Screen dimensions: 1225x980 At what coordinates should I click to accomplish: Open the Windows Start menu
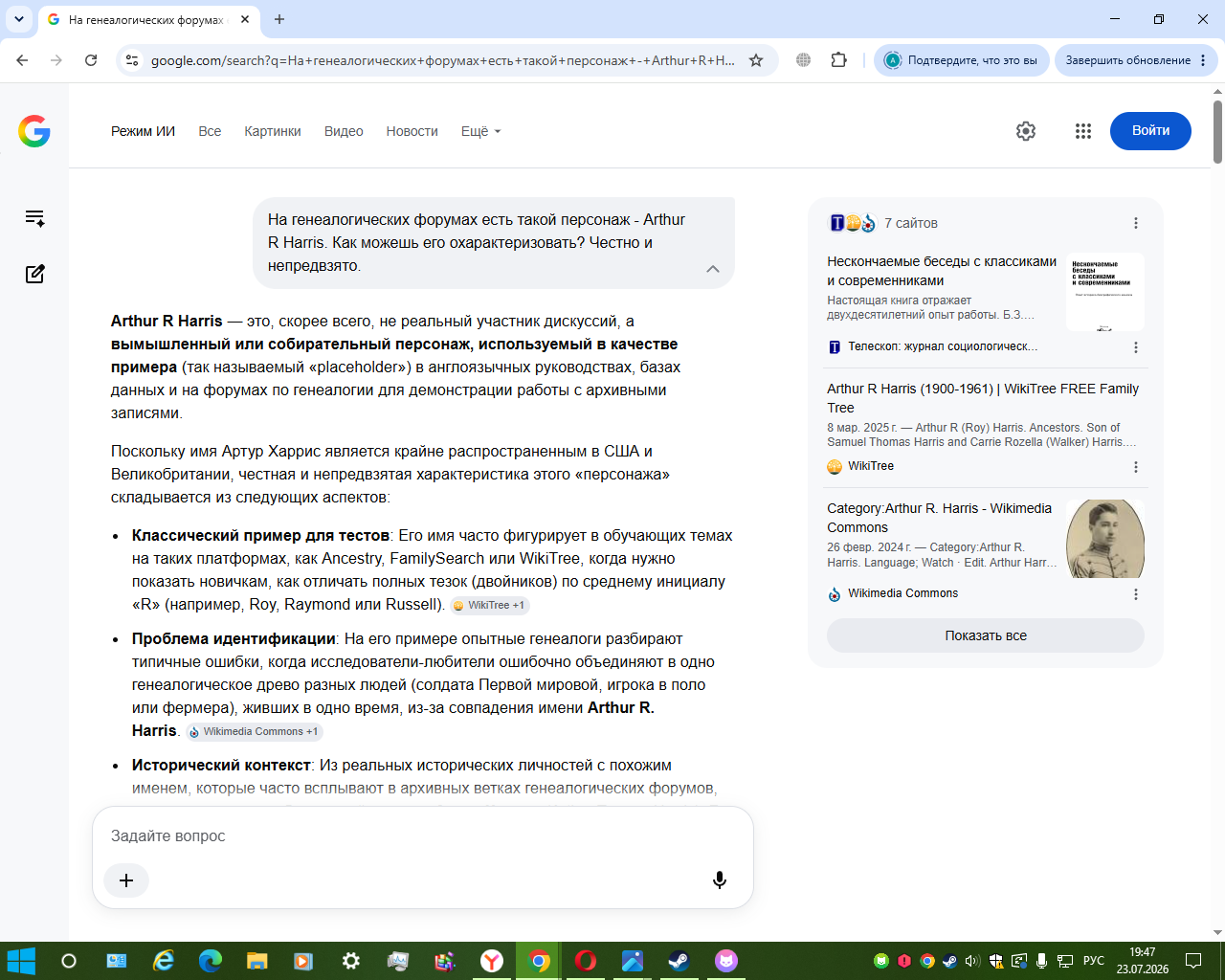click(x=21, y=961)
